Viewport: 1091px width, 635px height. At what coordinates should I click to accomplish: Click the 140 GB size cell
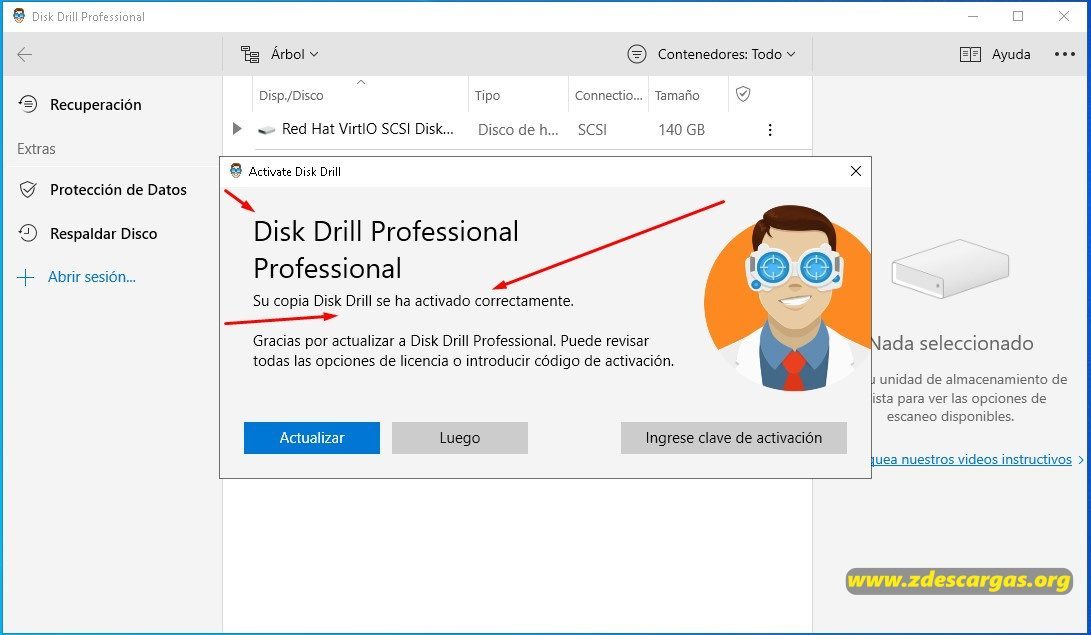pyautogui.click(x=682, y=130)
